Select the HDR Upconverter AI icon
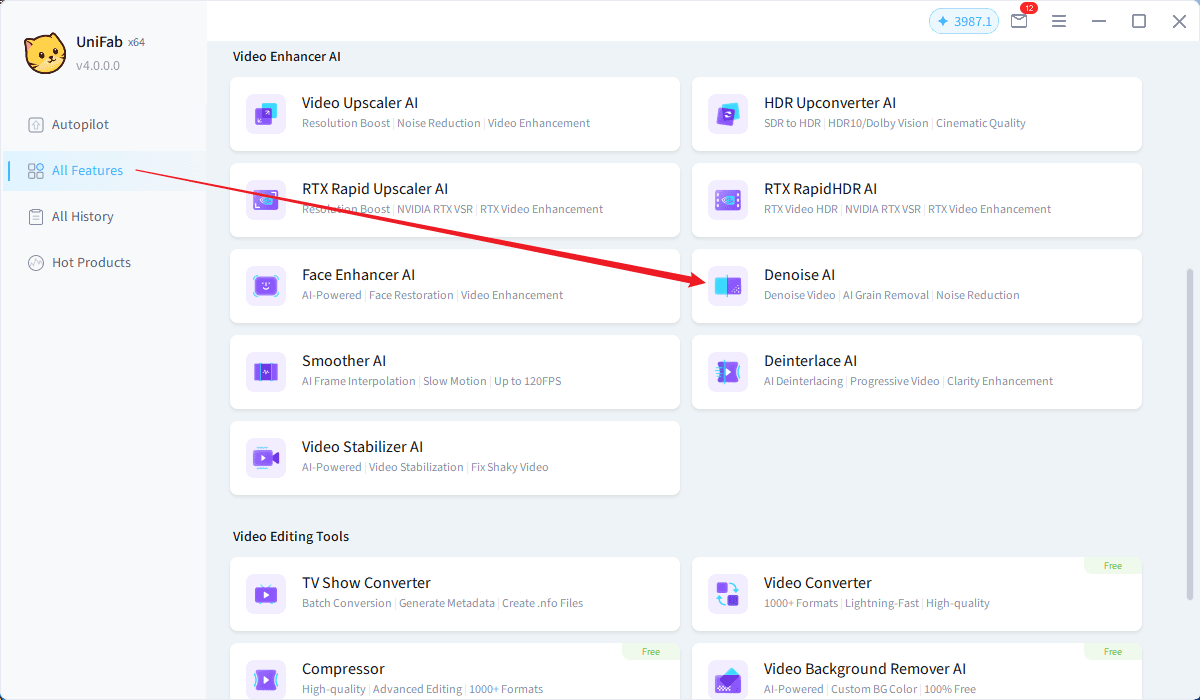 (x=727, y=113)
